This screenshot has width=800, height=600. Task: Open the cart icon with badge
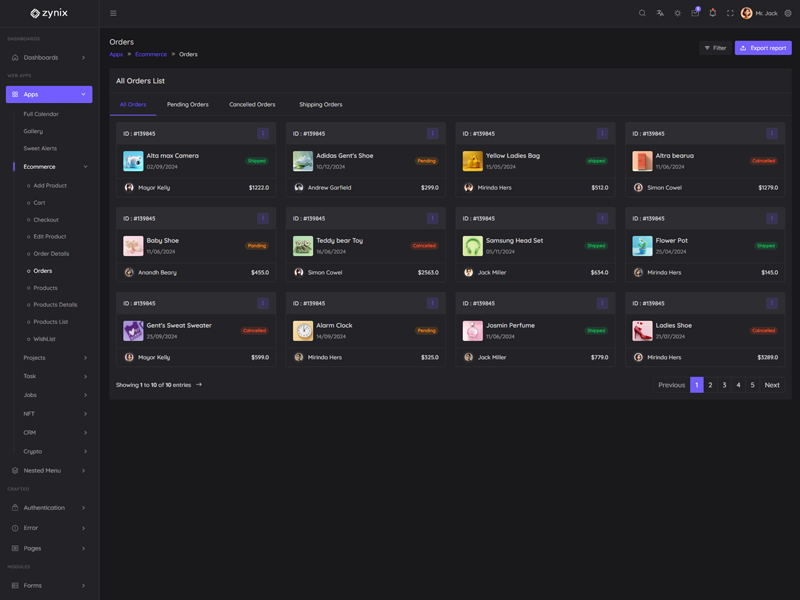pyautogui.click(x=695, y=13)
